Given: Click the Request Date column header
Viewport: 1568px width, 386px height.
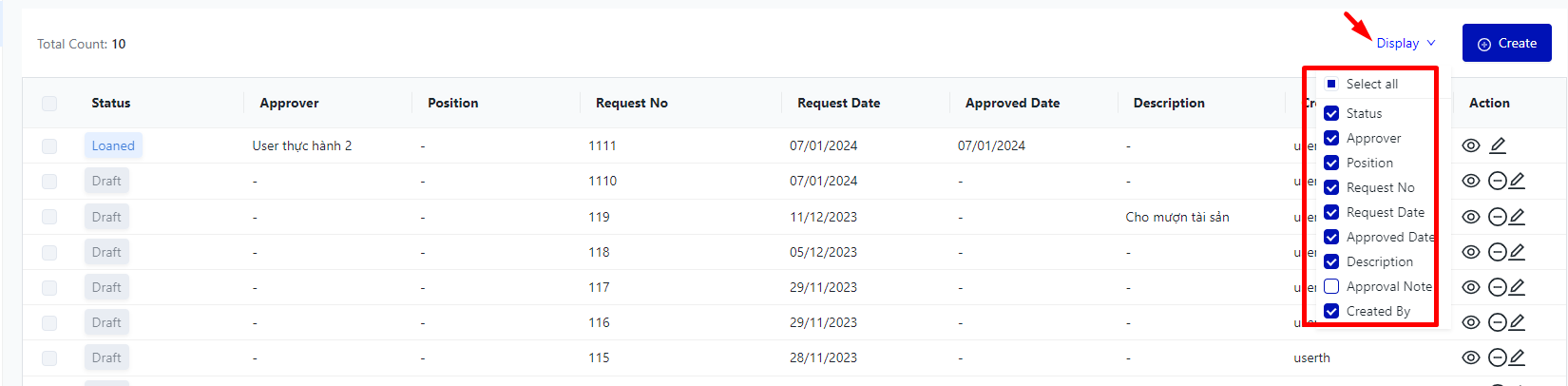Looking at the screenshot, I should coord(838,103).
